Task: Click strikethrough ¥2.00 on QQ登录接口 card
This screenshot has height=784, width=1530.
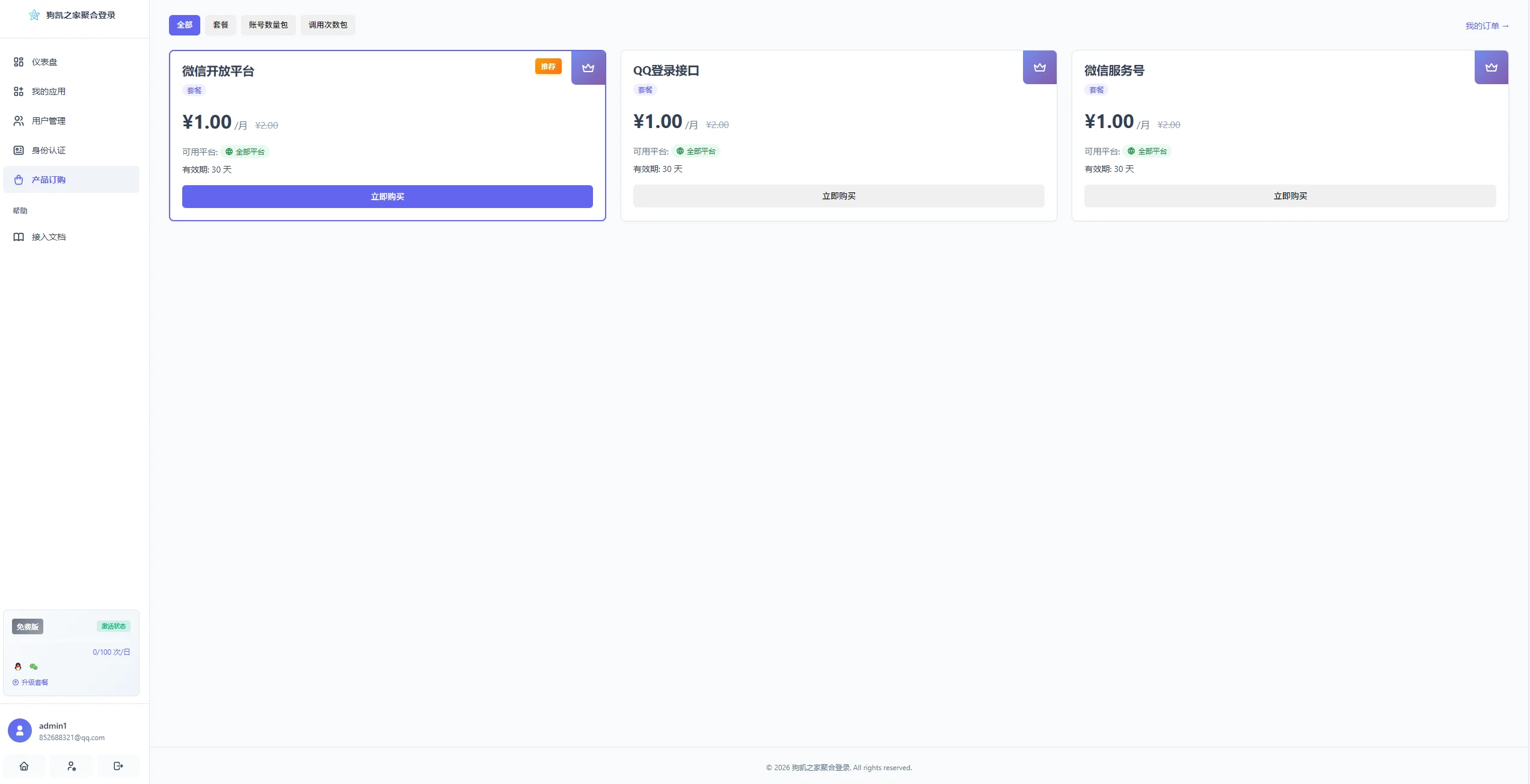Action: [x=717, y=125]
